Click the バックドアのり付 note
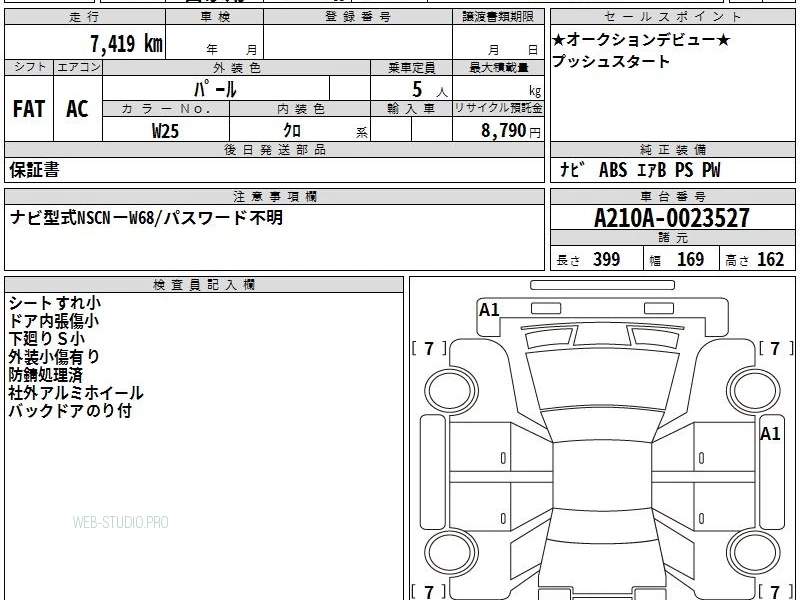This screenshot has height=600, width=800. point(70,411)
